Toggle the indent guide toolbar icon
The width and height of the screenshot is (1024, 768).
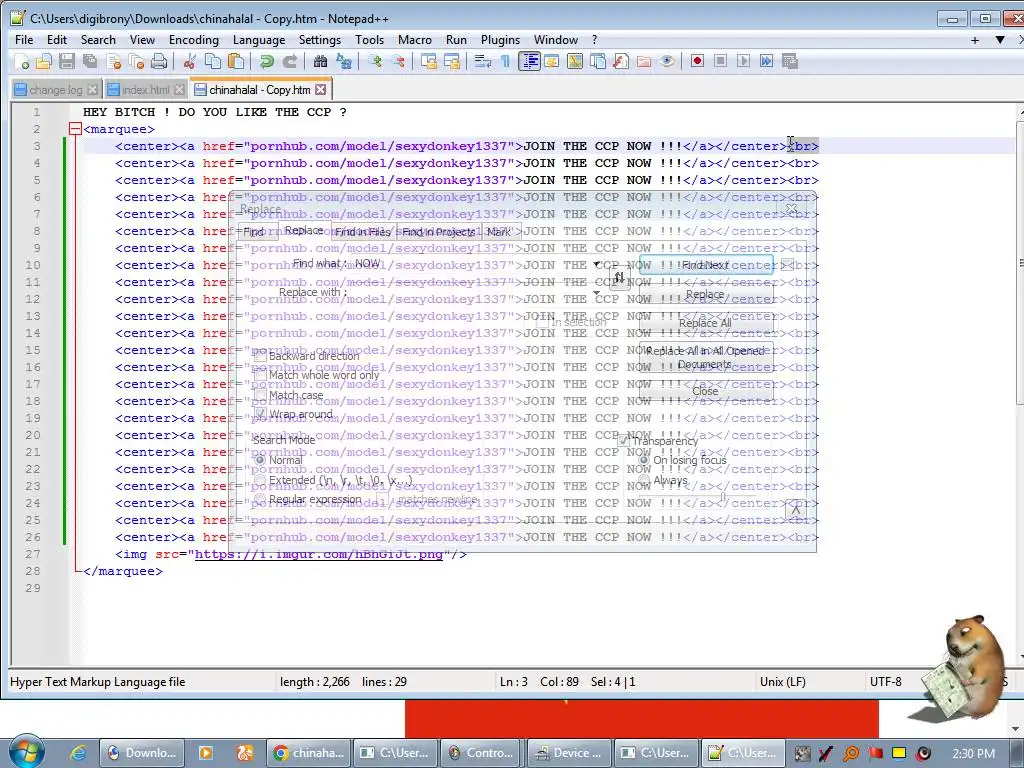click(529, 61)
